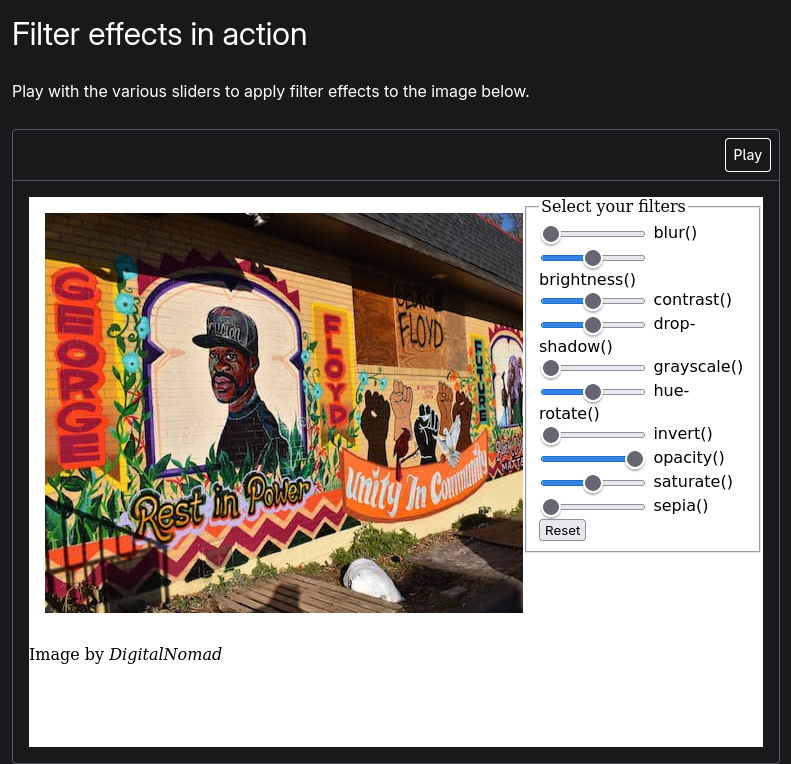Viewport: 791px width, 764px height.
Task: Click the grayscale() label text
Action: pos(698,366)
